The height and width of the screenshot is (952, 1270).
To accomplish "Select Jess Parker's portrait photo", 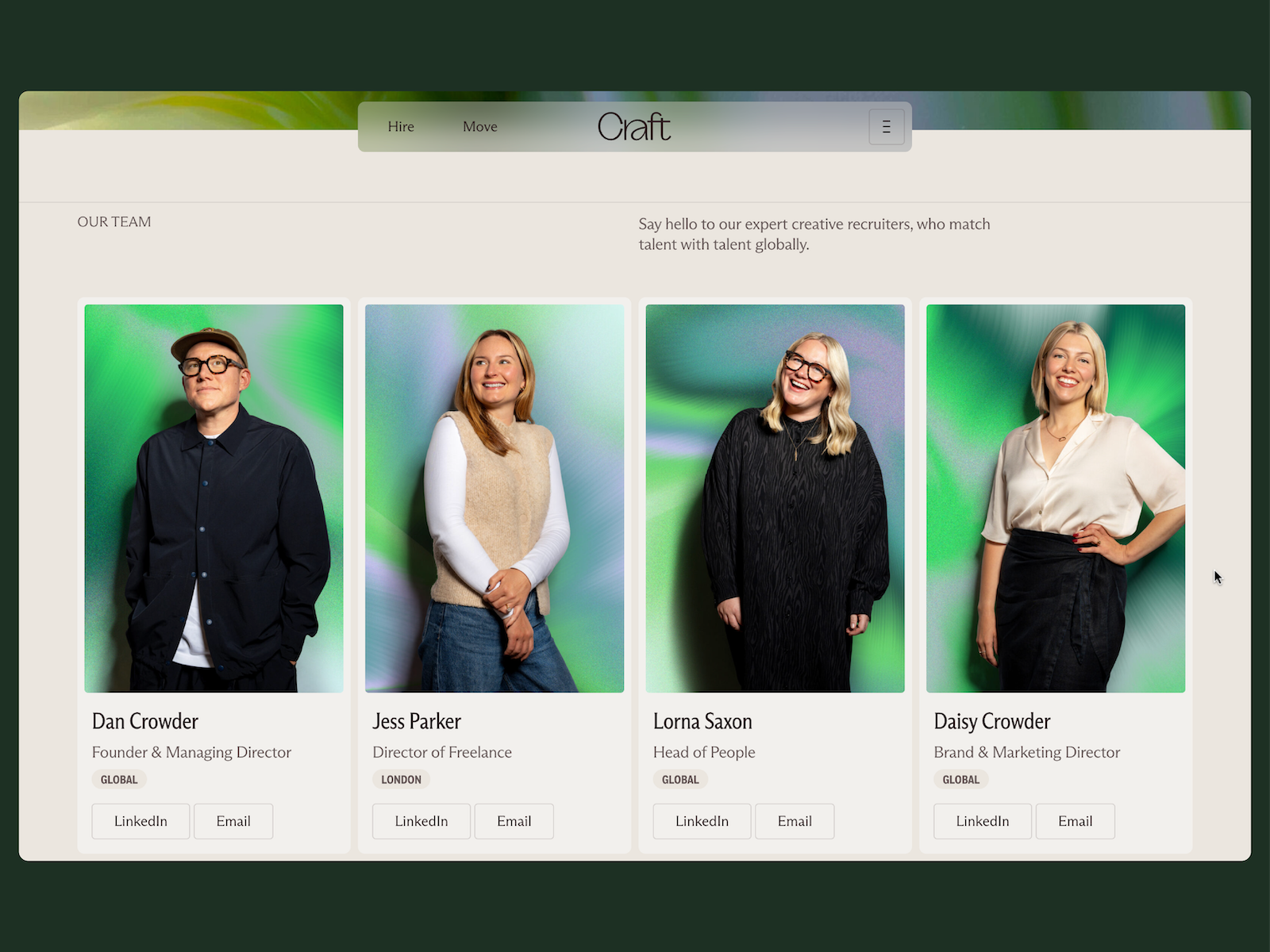I will (x=495, y=498).
